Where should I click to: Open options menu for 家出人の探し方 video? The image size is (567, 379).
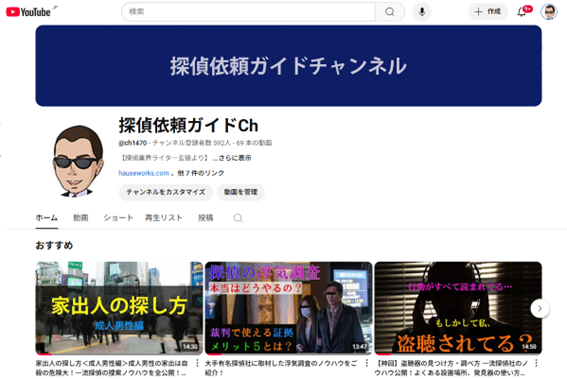(x=197, y=363)
